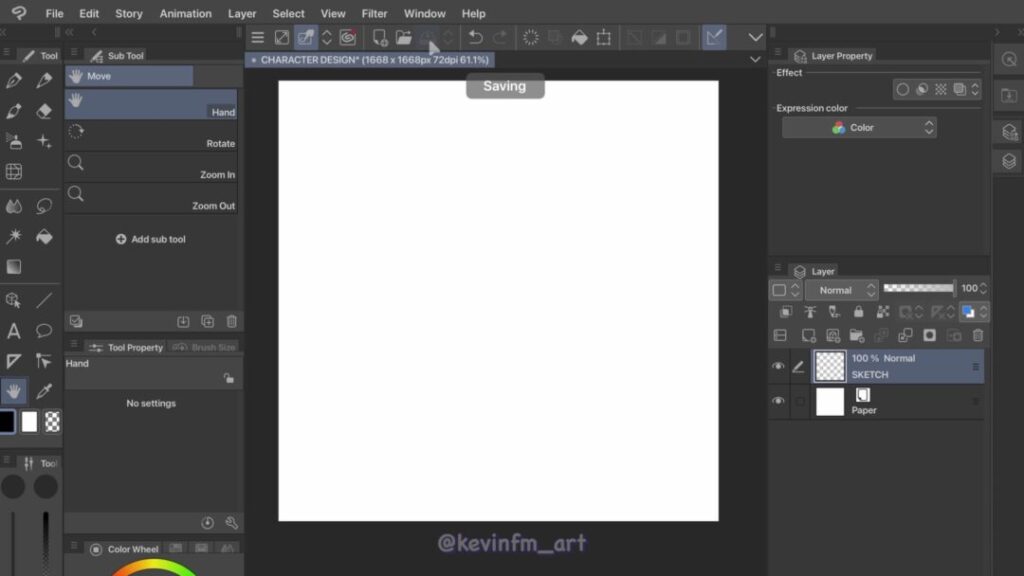1024x576 pixels.
Task: Click Add sub tool button
Action: click(x=151, y=240)
